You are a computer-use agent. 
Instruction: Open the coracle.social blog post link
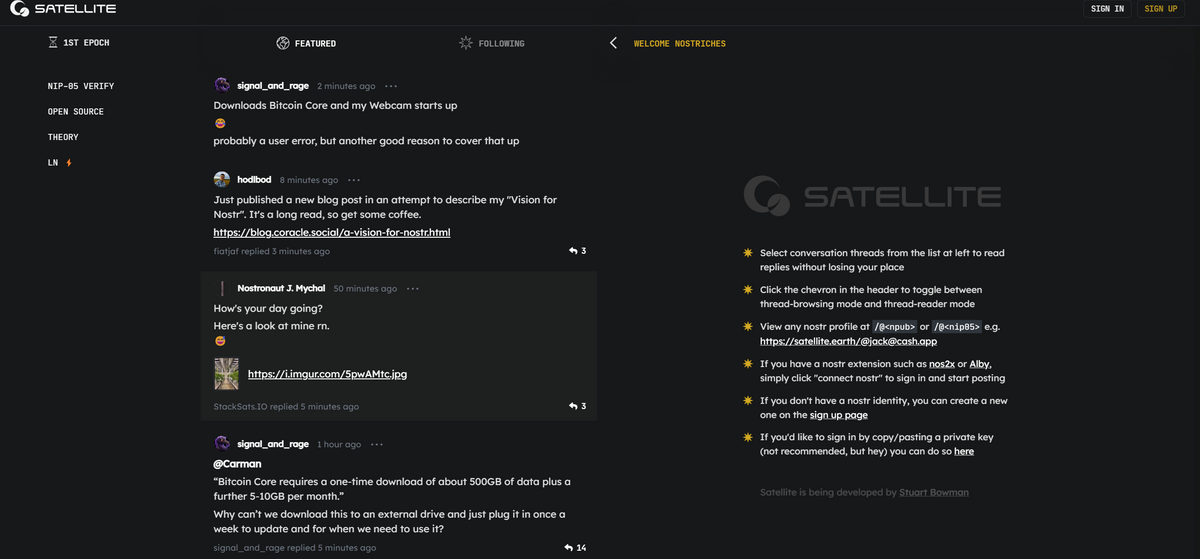[332, 233]
